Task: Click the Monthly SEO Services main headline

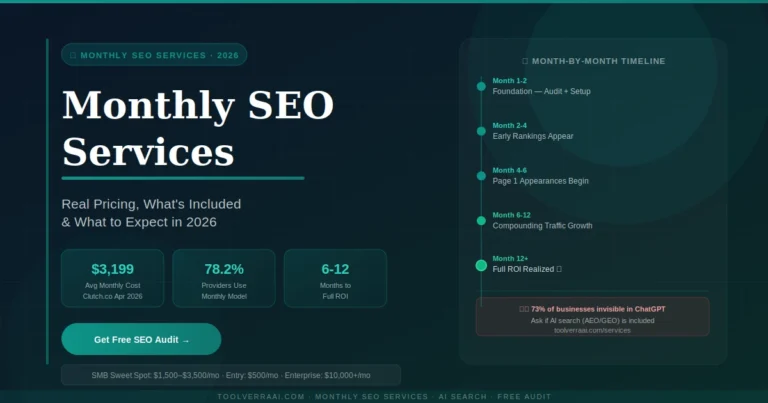Action: point(198,128)
